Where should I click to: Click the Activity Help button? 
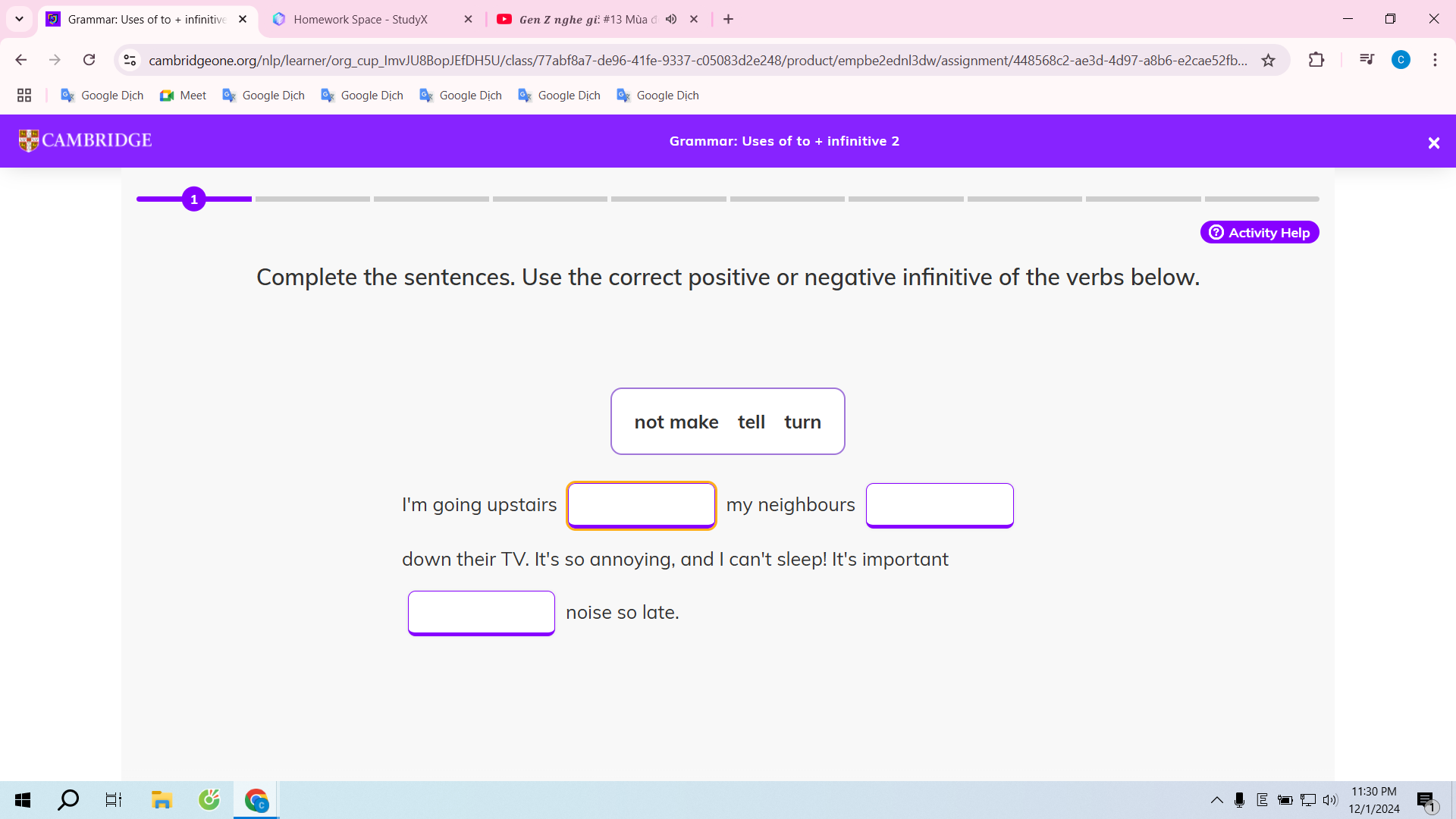pyautogui.click(x=1260, y=232)
